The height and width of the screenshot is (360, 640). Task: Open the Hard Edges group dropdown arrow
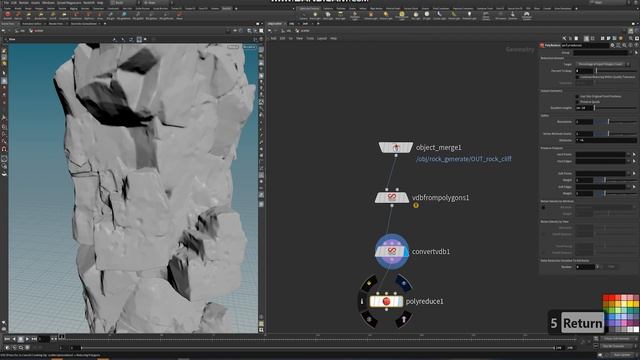[629, 161]
